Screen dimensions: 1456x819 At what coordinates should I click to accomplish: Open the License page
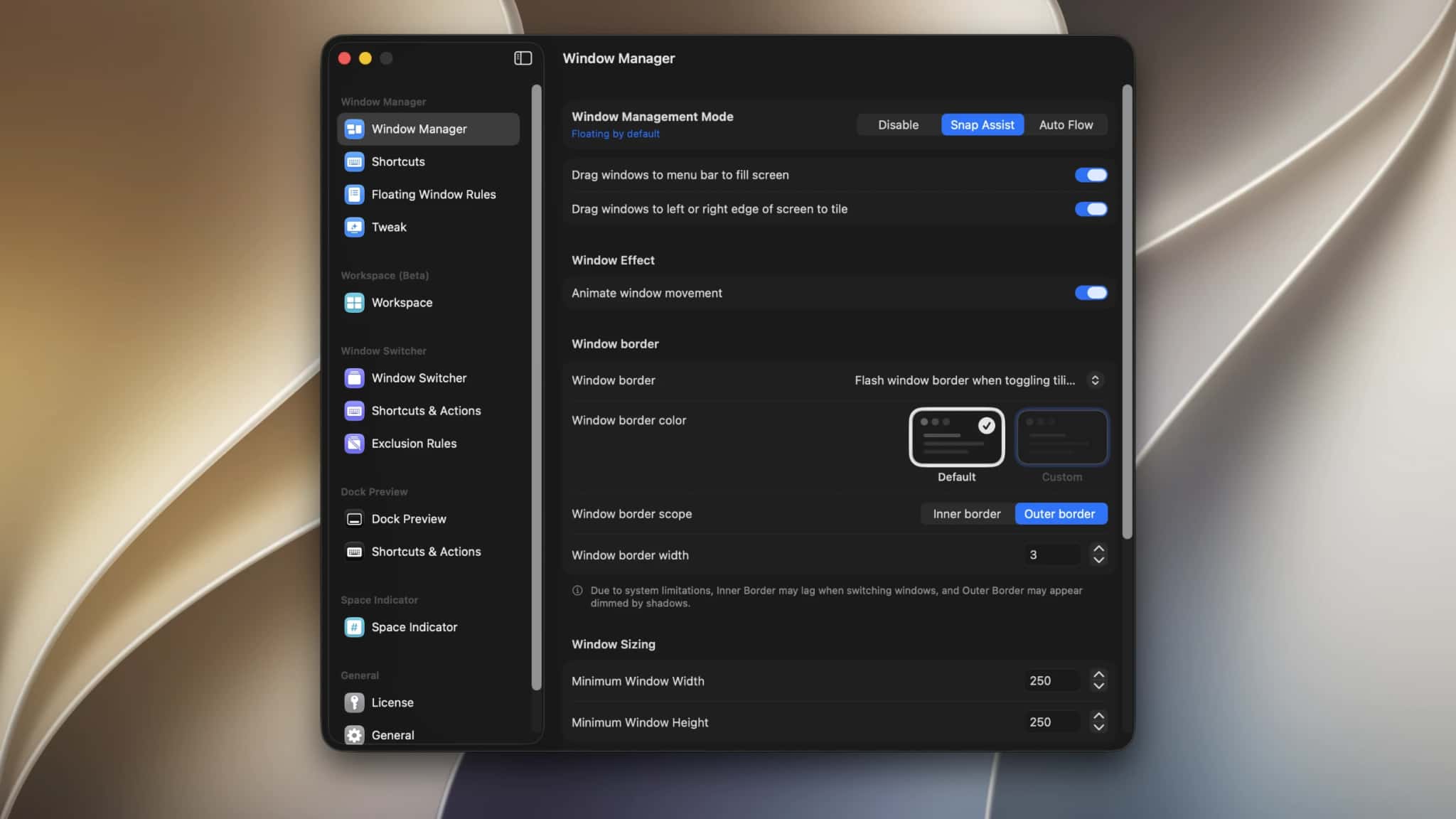point(428,702)
